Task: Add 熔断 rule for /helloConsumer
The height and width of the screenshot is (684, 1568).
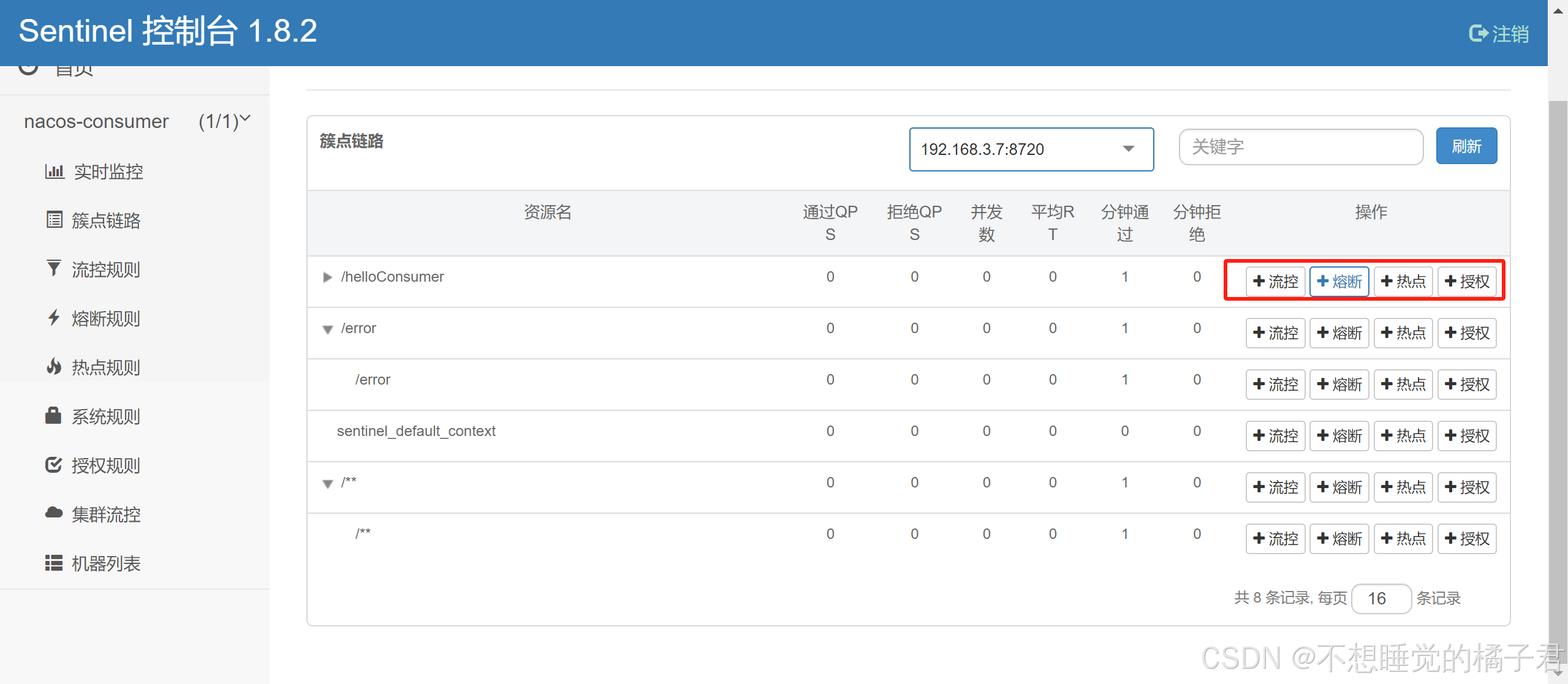Action: [x=1339, y=282]
